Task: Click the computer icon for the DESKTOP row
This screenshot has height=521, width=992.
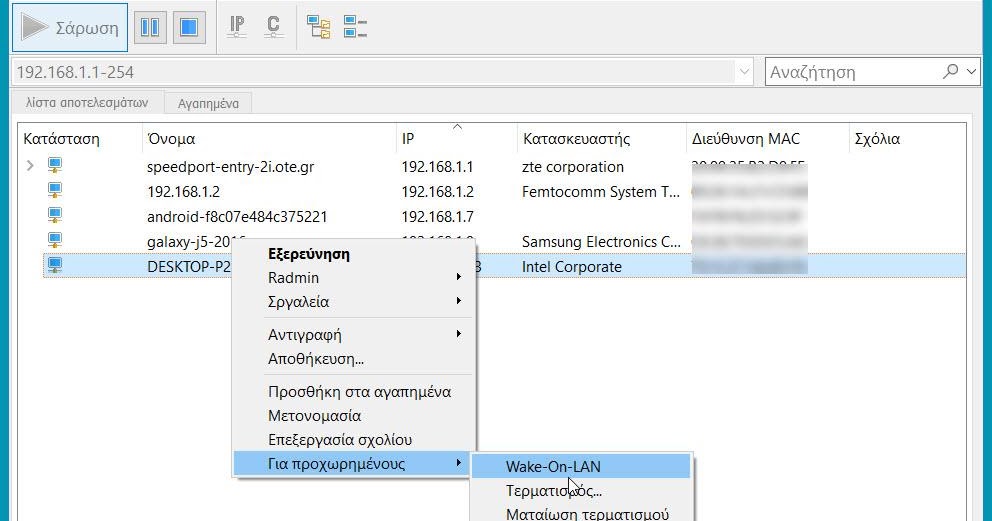Action: click(55, 266)
